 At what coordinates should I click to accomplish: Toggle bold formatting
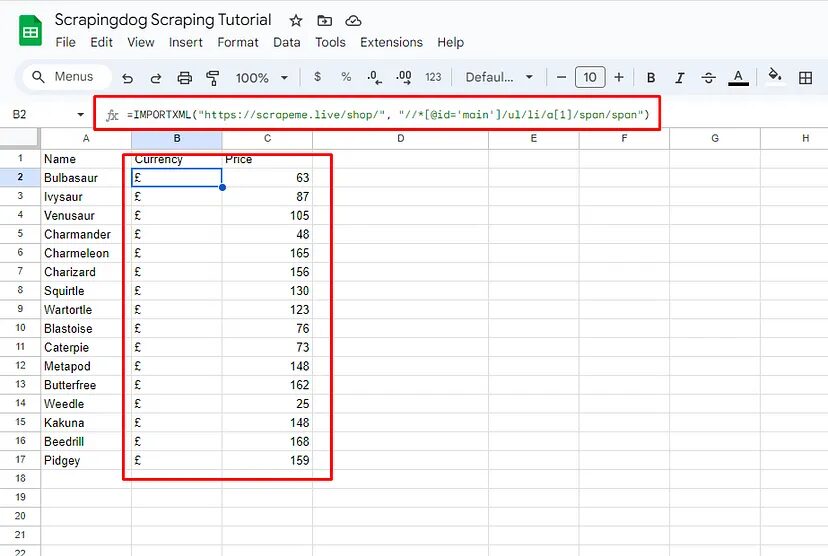[651, 78]
